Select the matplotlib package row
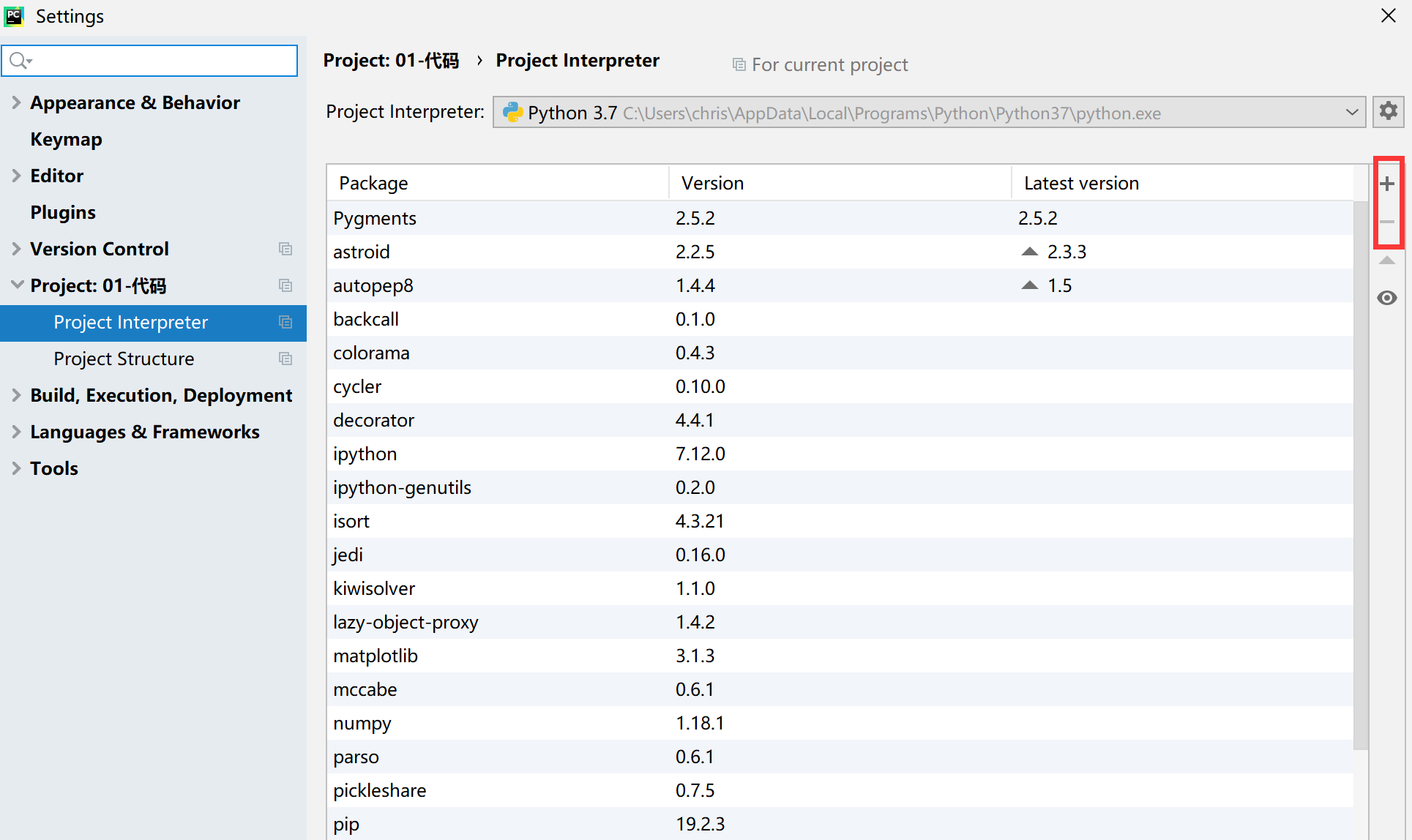Screen dimensions: 1412x840 pyautogui.click(x=840, y=656)
